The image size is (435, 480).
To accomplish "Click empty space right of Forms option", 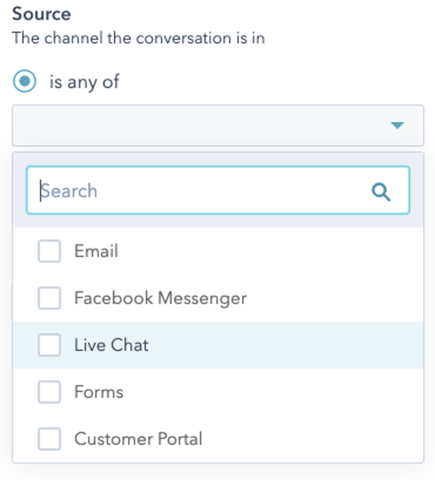I will pyautogui.click(x=273, y=392).
